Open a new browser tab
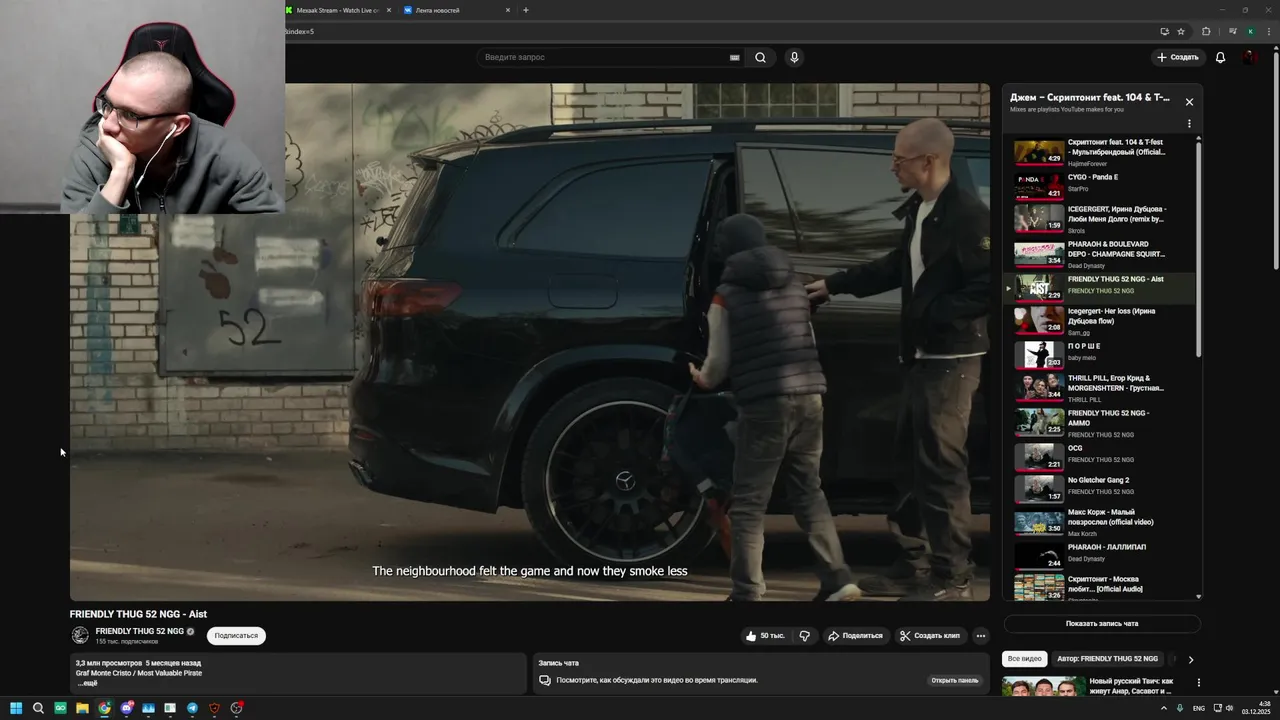This screenshot has height=720, width=1280. click(526, 10)
